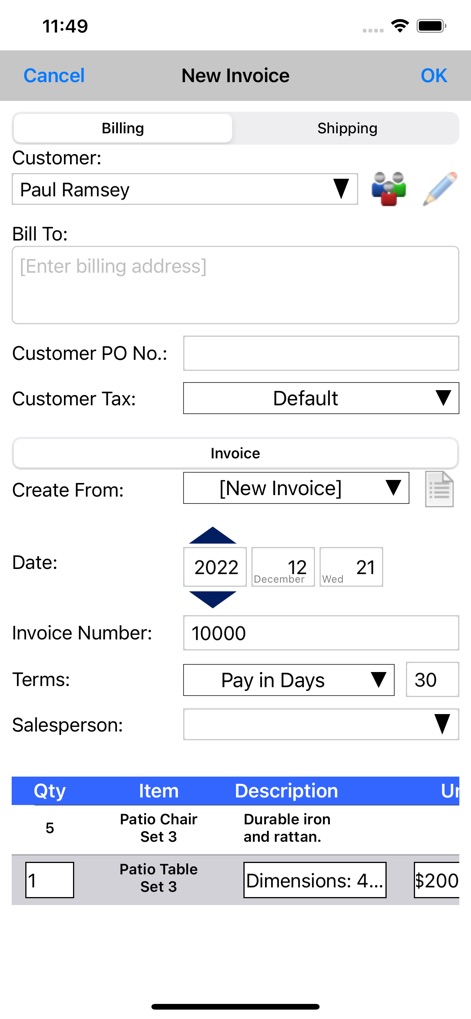Switch to the Billing tab
471x1019 pixels.
click(122, 128)
